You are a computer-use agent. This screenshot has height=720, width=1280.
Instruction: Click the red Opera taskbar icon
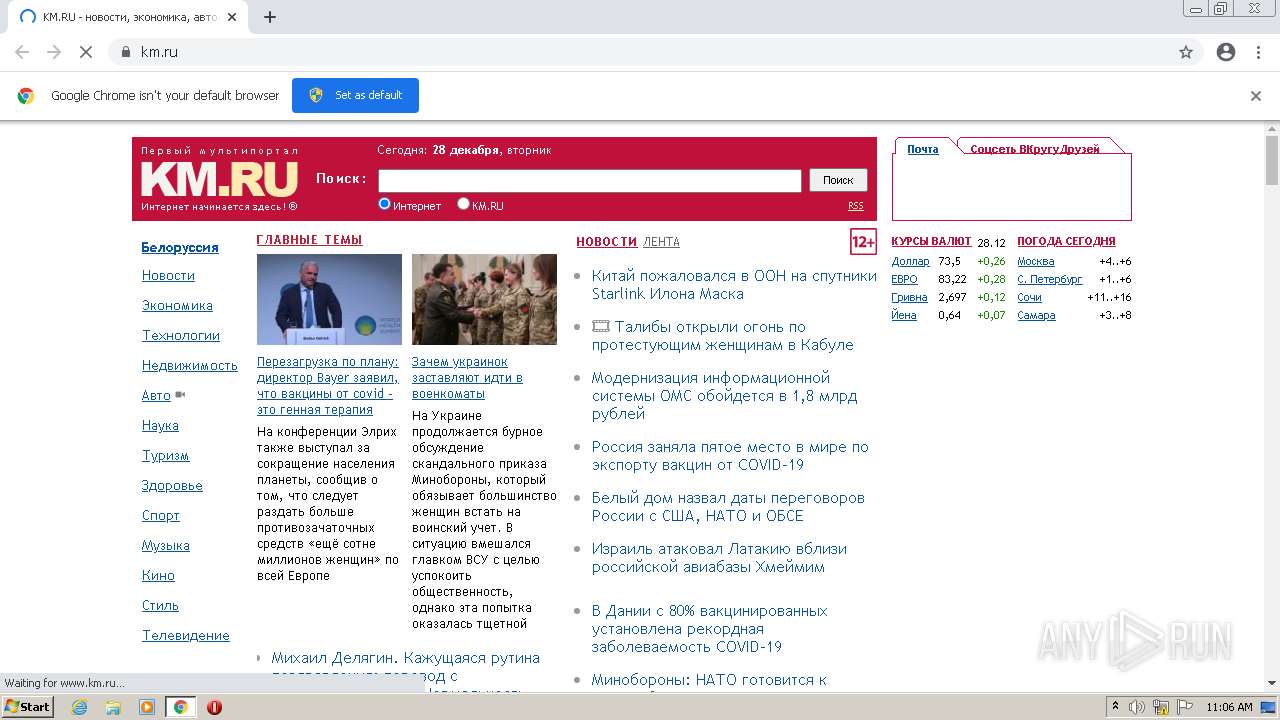pyautogui.click(x=214, y=707)
